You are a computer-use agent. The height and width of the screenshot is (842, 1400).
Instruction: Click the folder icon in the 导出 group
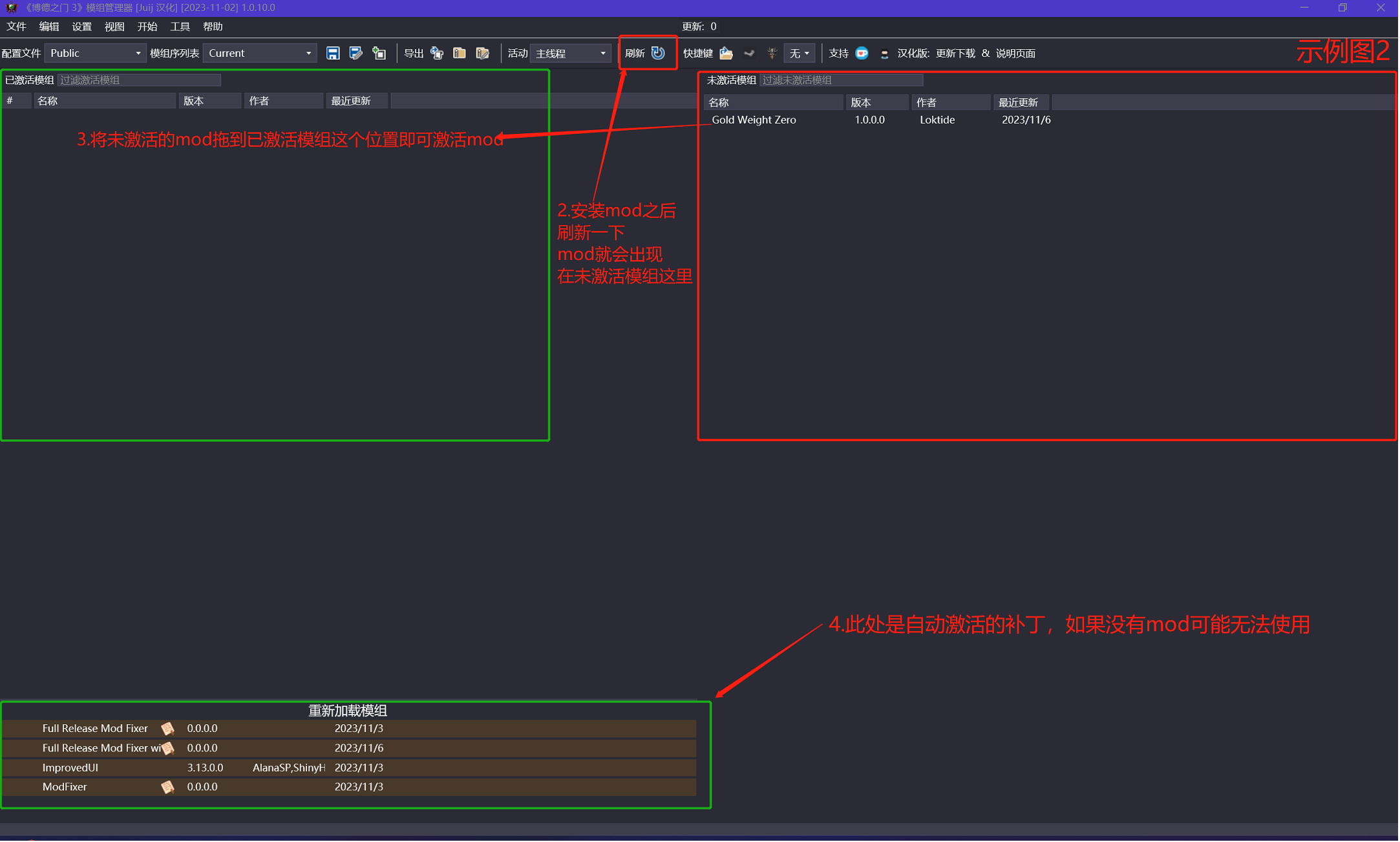(460, 53)
